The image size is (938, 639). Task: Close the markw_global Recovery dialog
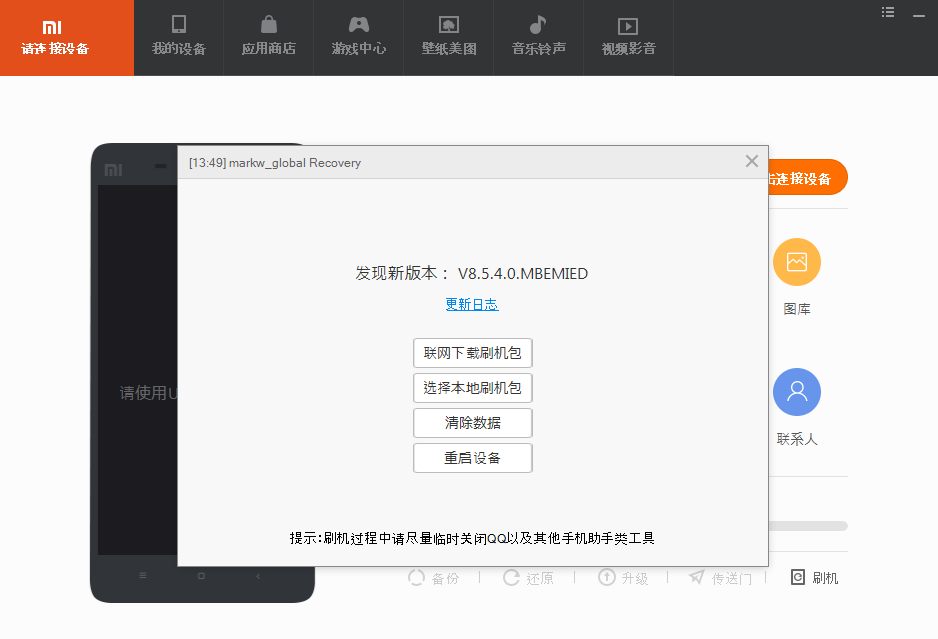(752, 161)
